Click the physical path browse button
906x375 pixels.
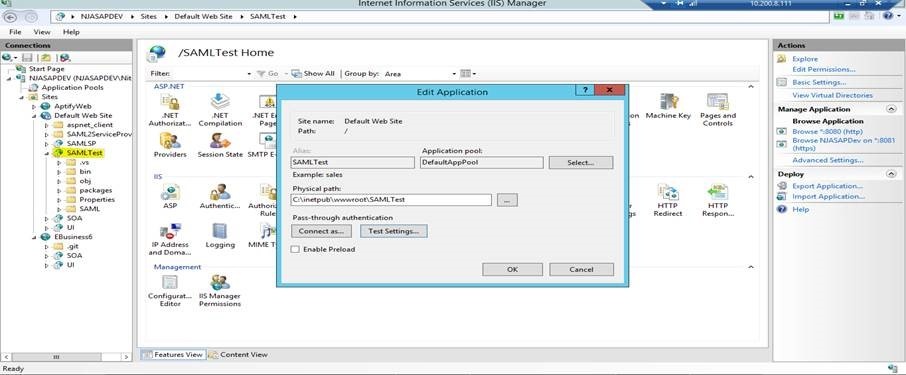[x=507, y=200]
